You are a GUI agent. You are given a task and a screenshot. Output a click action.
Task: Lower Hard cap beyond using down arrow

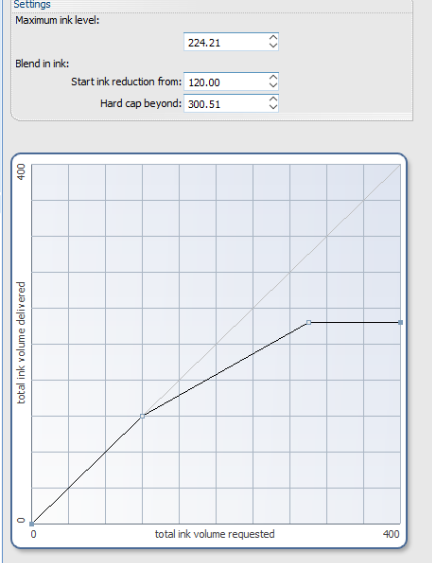coord(273,108)
